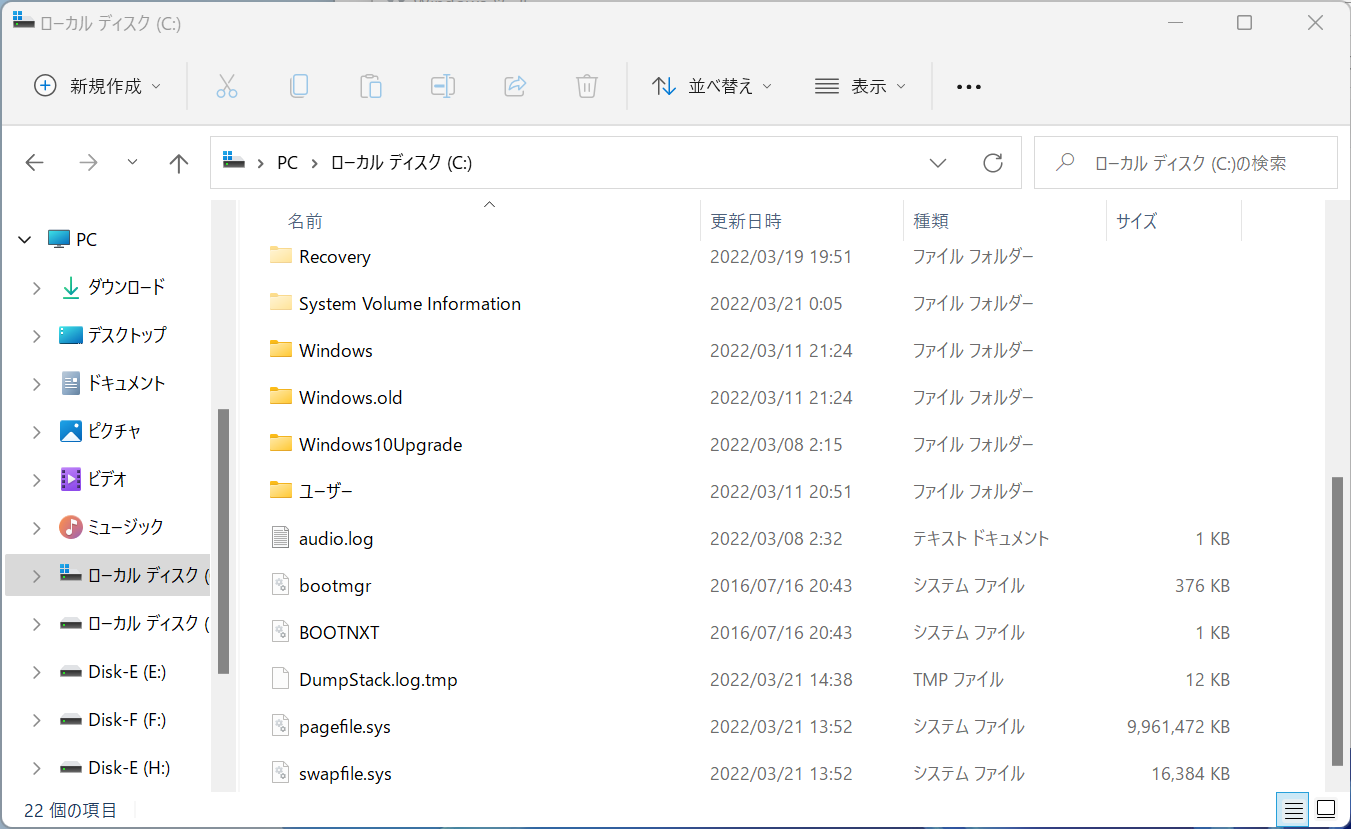
Task: Click the Pictures (ピクチャ) sidebar icon
Action: tap(71, 431)
